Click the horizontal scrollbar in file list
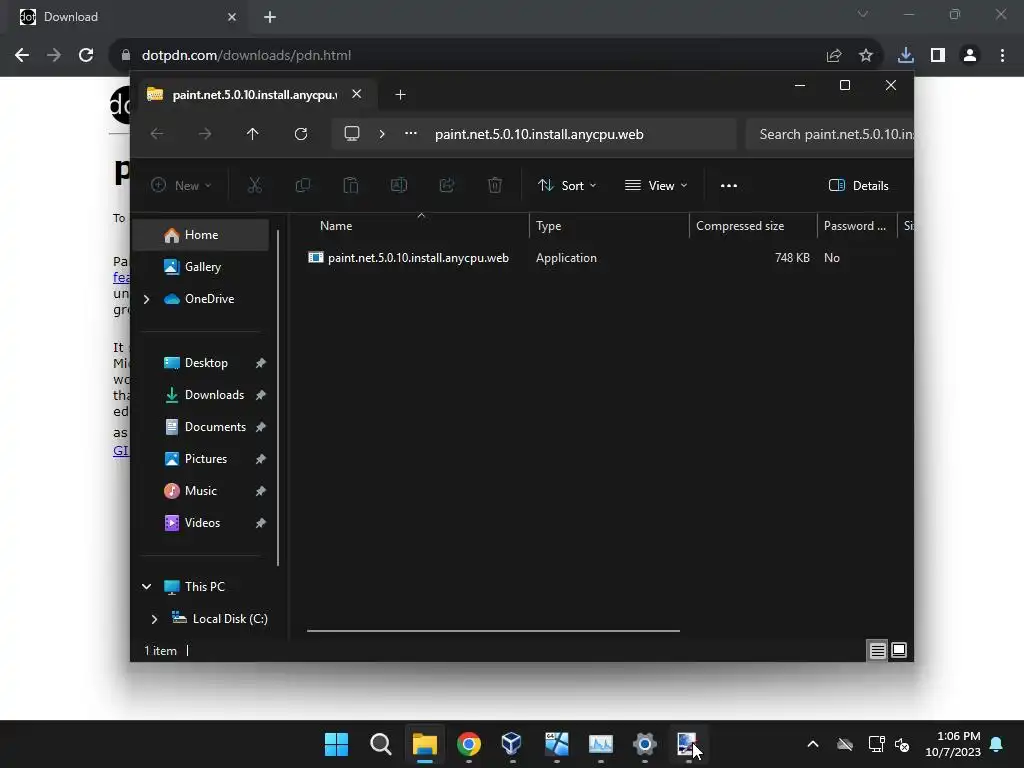 tap(493, 631)
